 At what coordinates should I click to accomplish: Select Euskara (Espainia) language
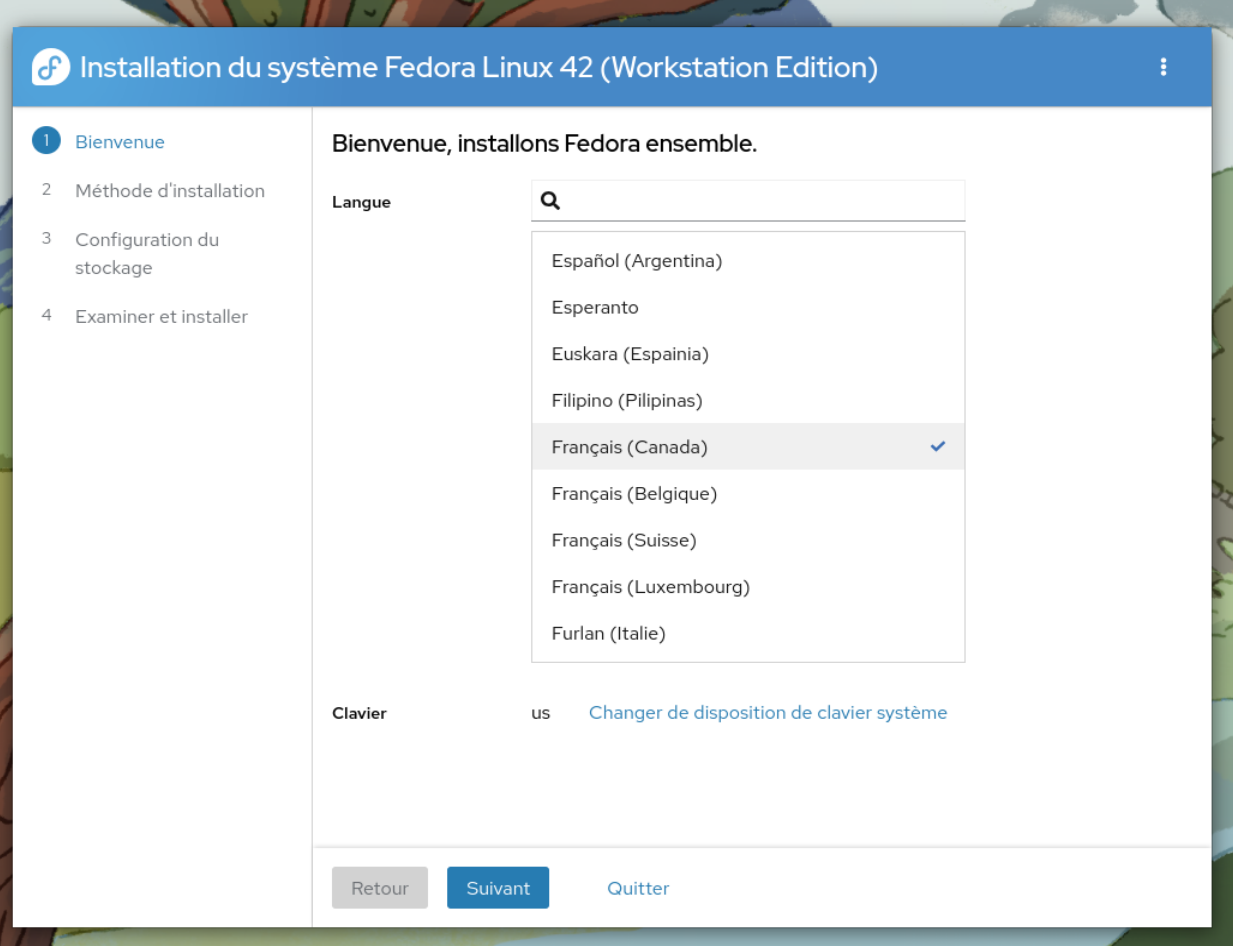click(630, 354)
